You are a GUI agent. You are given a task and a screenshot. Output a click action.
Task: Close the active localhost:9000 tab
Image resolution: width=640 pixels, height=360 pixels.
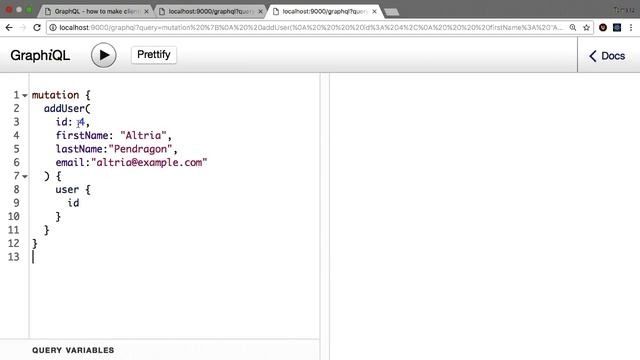point(374,11)
